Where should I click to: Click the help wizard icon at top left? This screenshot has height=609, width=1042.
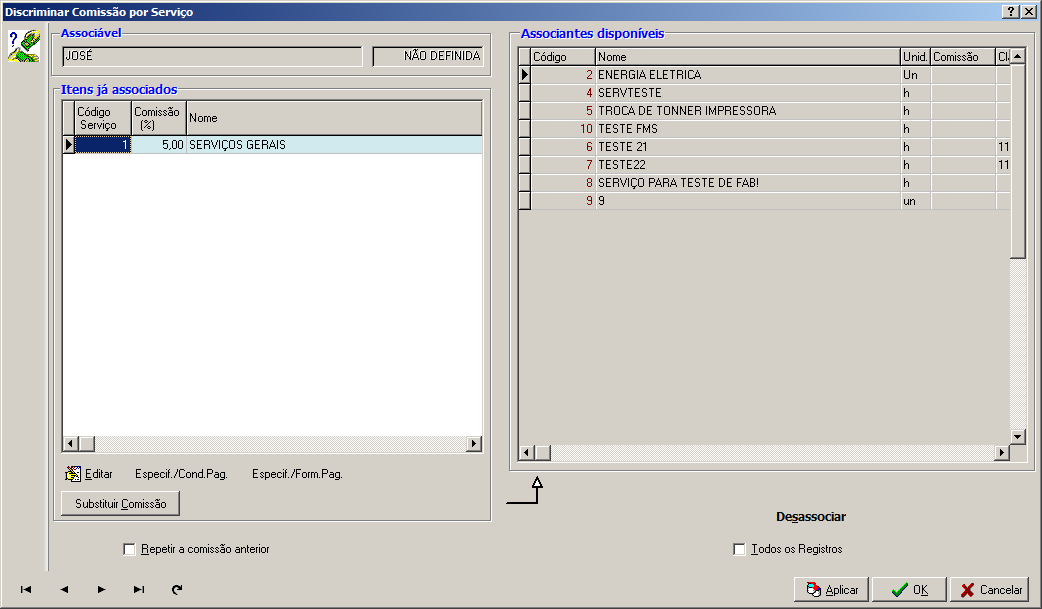(x=23, y=46)
